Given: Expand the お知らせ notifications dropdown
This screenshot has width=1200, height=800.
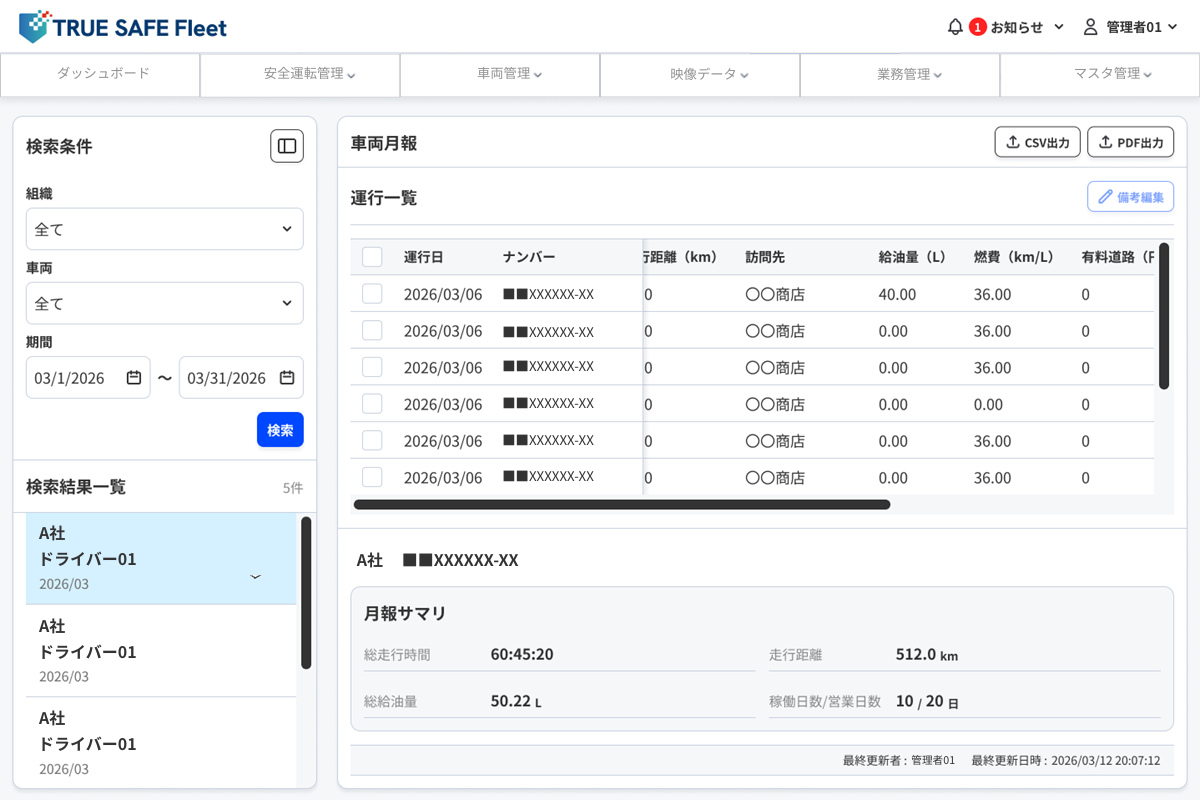Looking at the screenshot, I should 1027,27.
